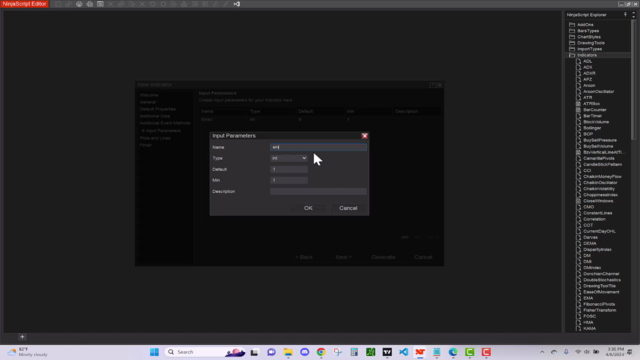Open the ATRBox indicator script
The height and width of the screenshot is (360, 640).
591,104
